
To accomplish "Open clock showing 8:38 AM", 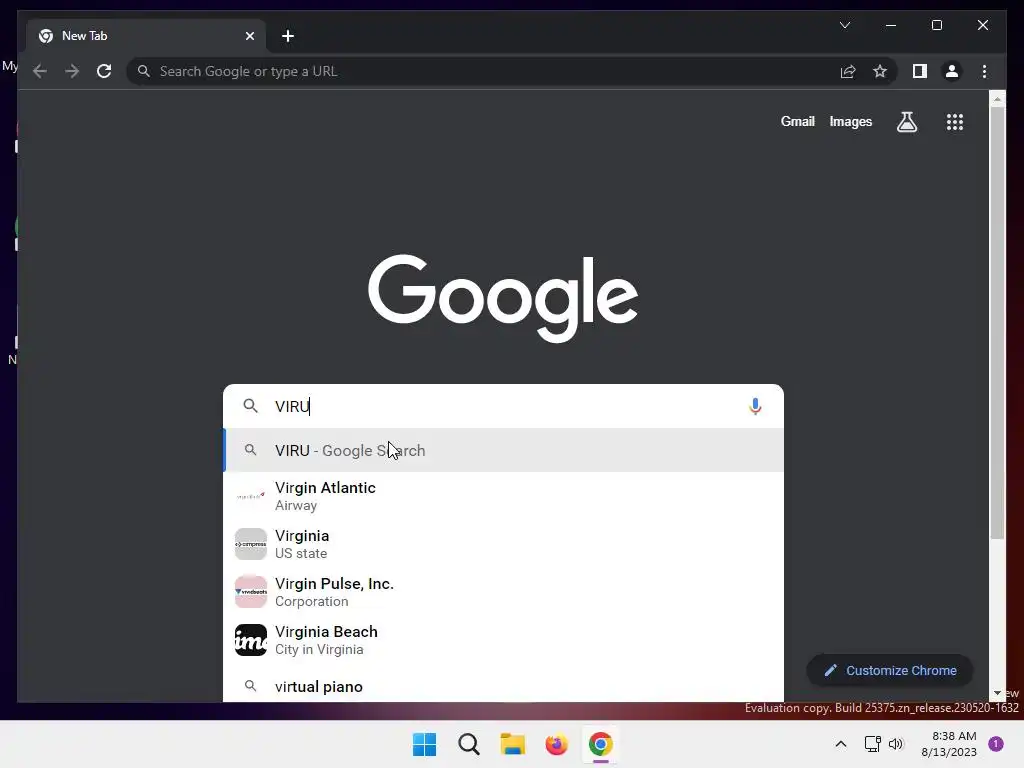I will coord(949,744).
